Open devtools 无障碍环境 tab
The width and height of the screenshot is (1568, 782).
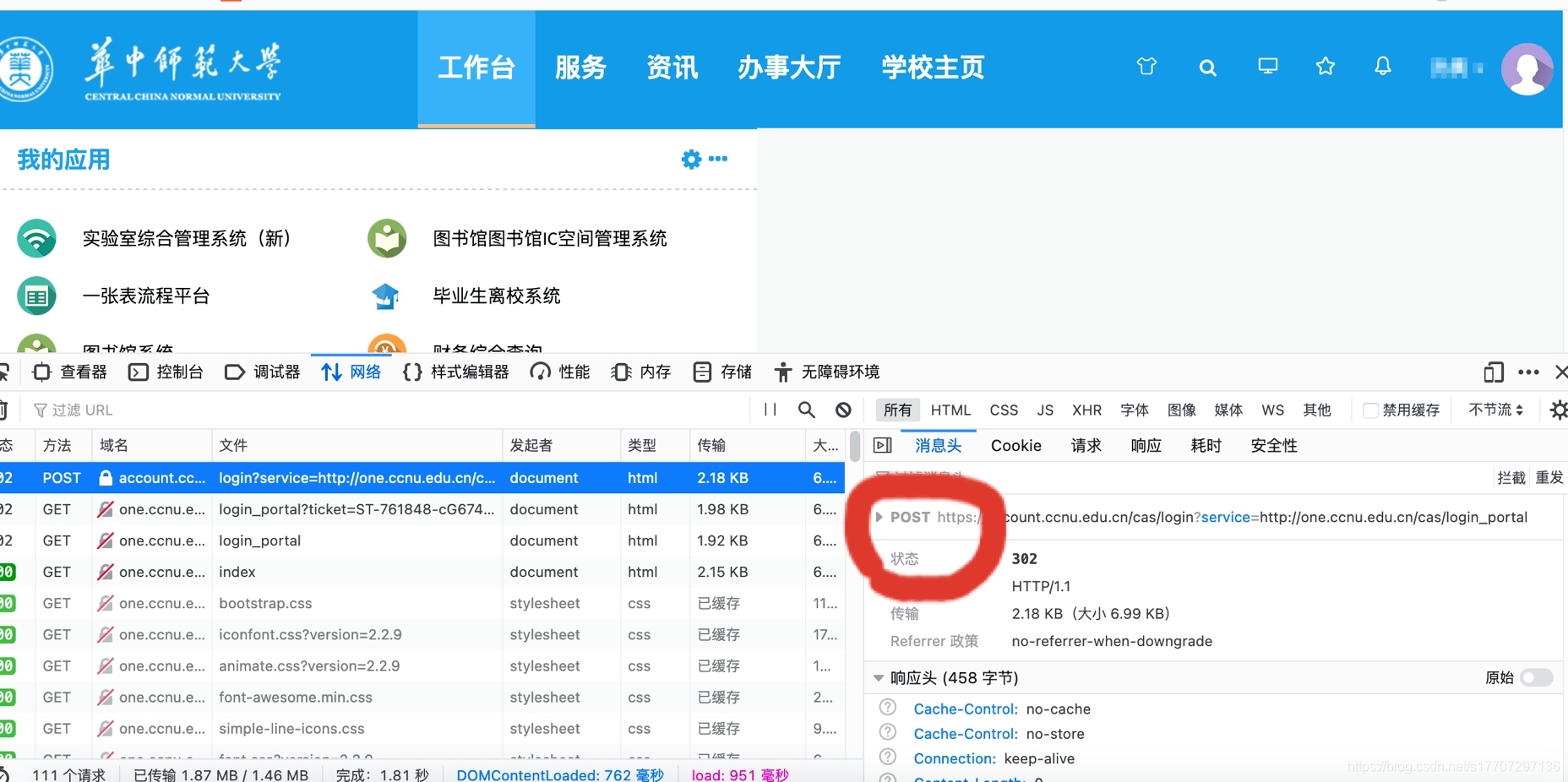[827, 372]
